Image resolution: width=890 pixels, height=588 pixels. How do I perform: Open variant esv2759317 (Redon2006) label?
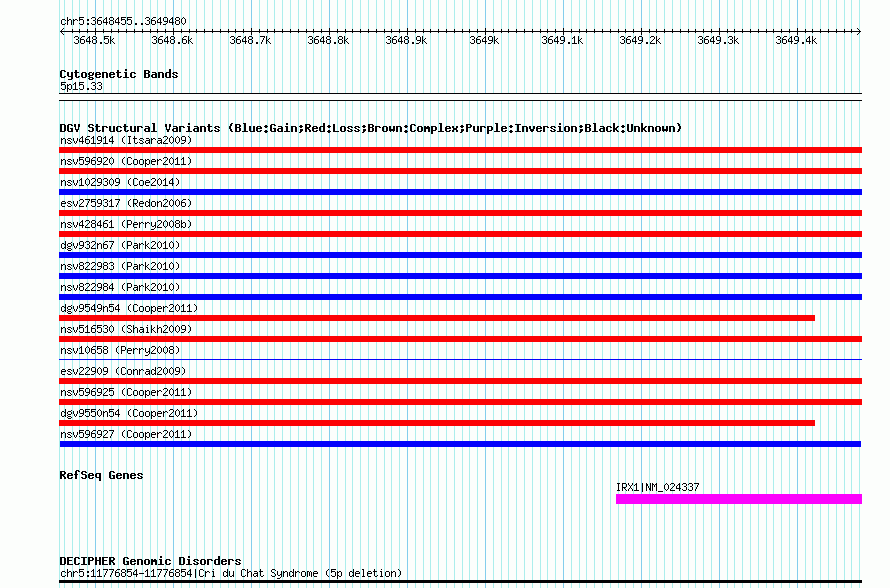pos(126,203)
